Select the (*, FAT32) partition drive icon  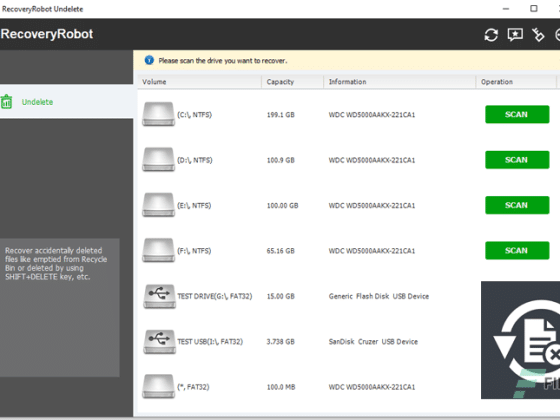159,386
